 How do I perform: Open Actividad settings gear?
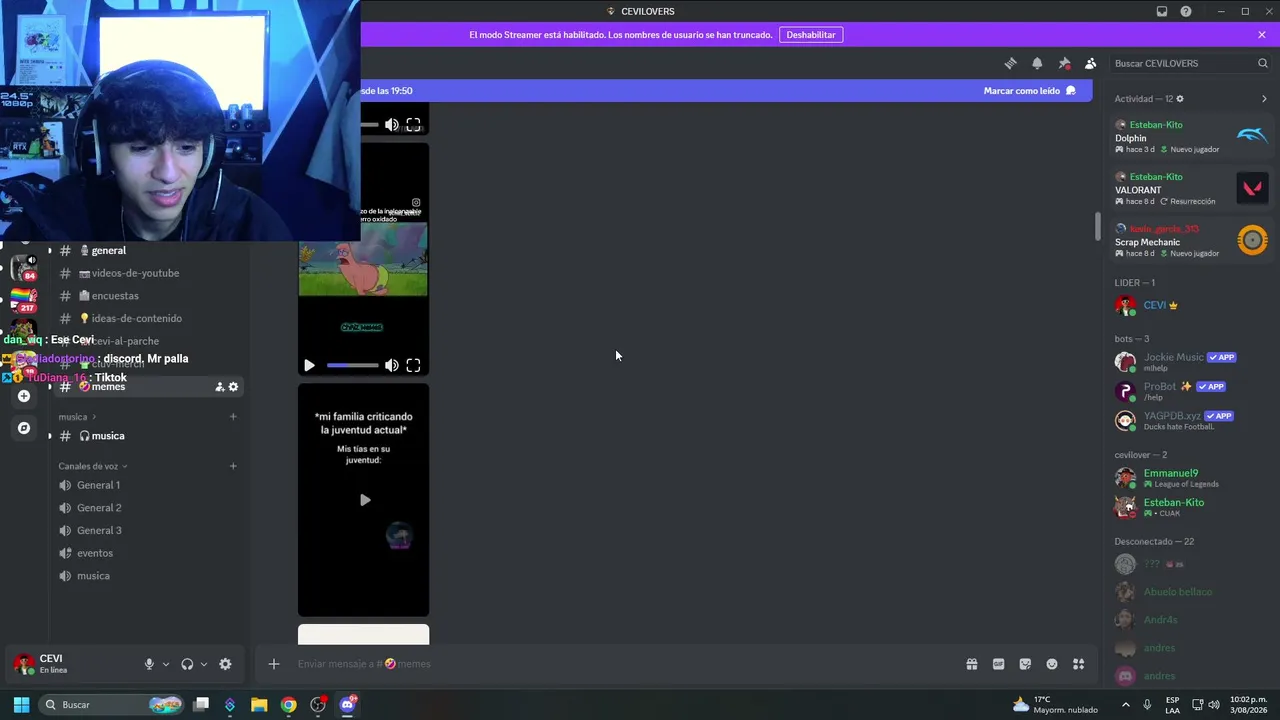[x=1180, y=99]
